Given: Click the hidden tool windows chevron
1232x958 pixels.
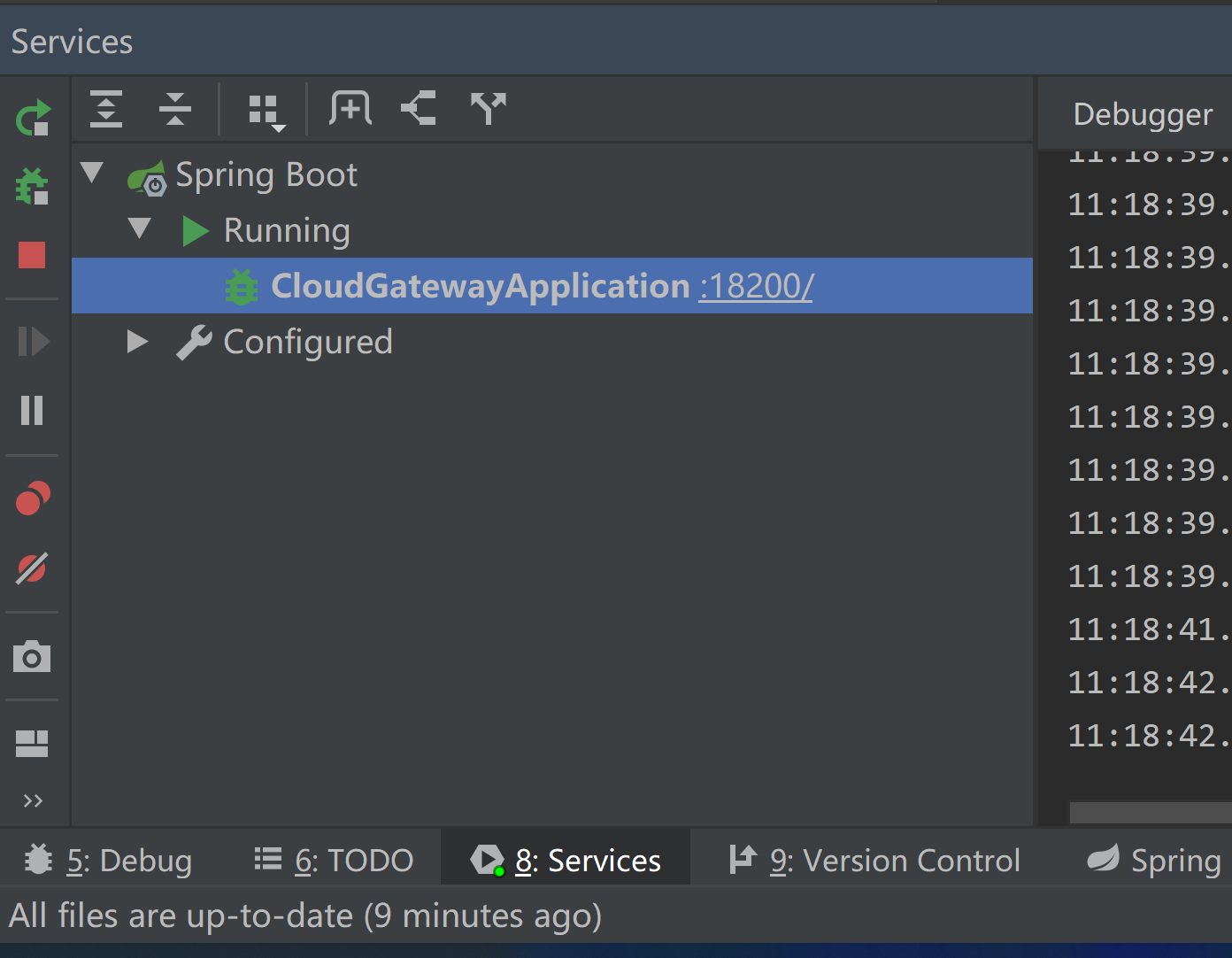Looking at the screenshot, I should click(x=33, y=800).
